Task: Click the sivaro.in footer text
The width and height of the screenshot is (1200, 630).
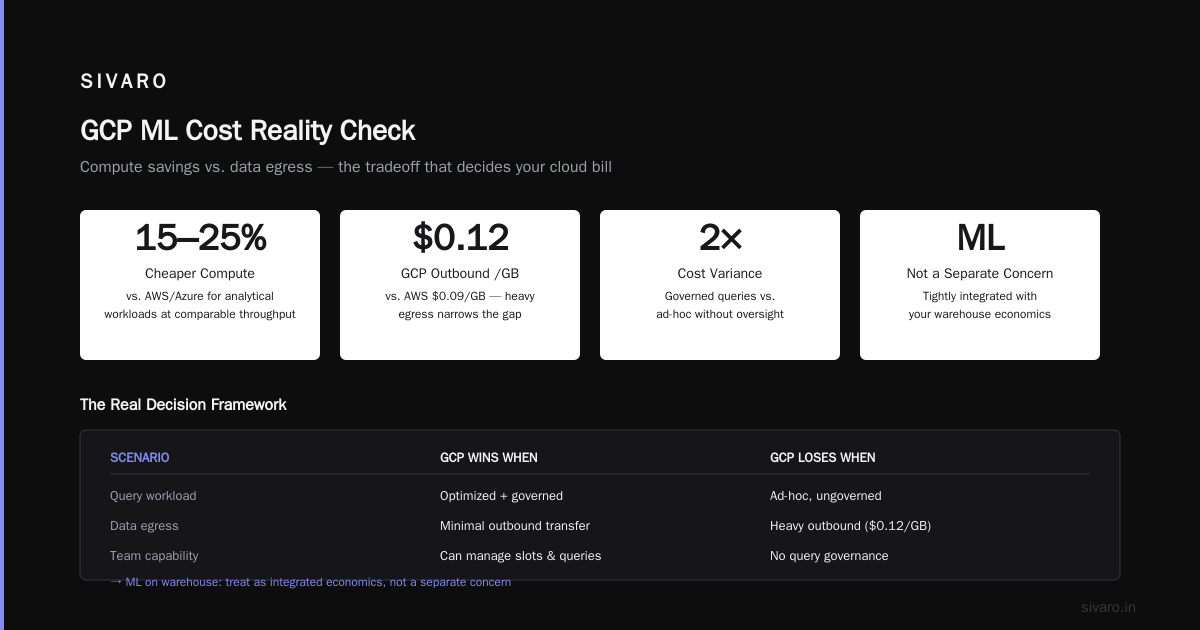Action: [1109, 607]
